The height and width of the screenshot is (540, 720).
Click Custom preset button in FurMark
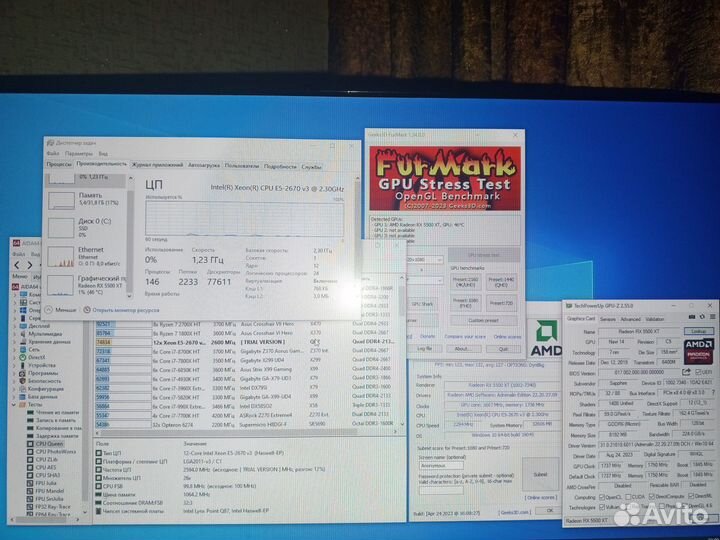click(484, 320)
